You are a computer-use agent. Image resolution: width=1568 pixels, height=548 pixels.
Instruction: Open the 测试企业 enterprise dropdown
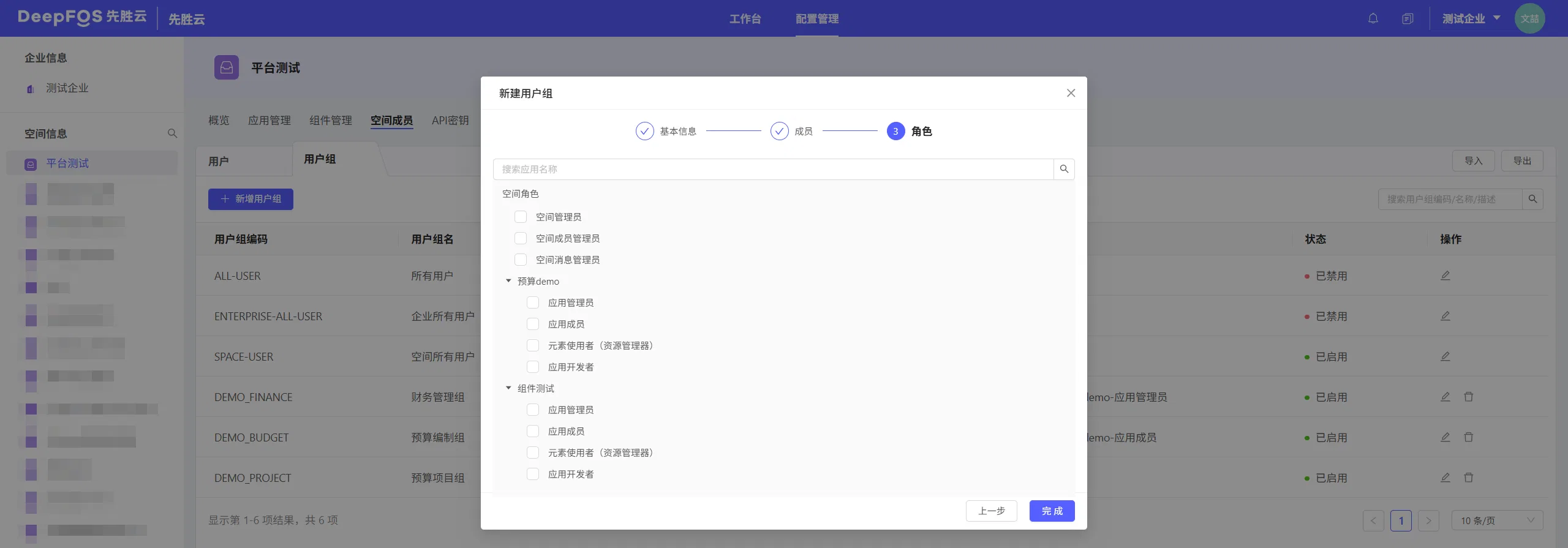(1471, 18)
